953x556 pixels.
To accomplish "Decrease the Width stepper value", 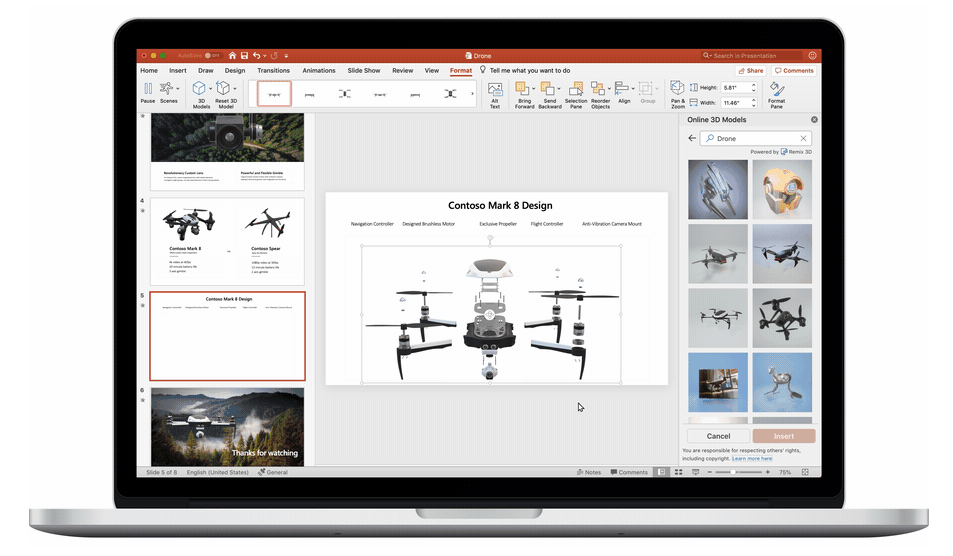I will [754, 105].
